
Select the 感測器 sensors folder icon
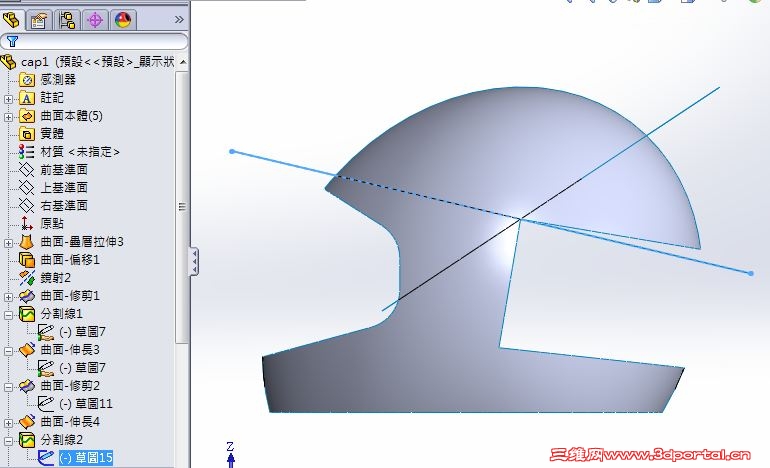point(27,80)
